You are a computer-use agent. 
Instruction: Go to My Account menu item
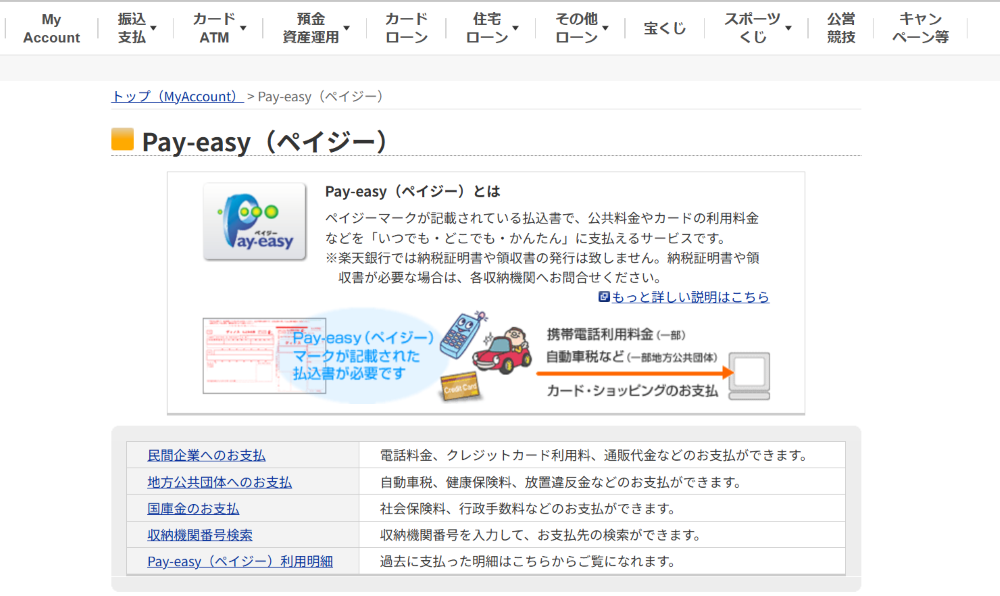point(51,28)
